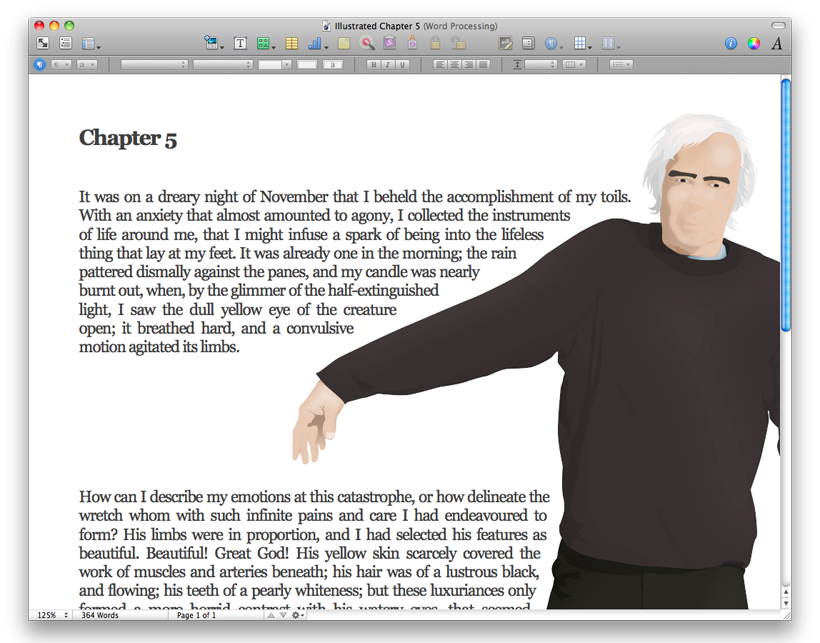This screenshot has width=820, height=643.
Task: Insert a Table using the yellow grid icon
Action: tap(291, 43)
